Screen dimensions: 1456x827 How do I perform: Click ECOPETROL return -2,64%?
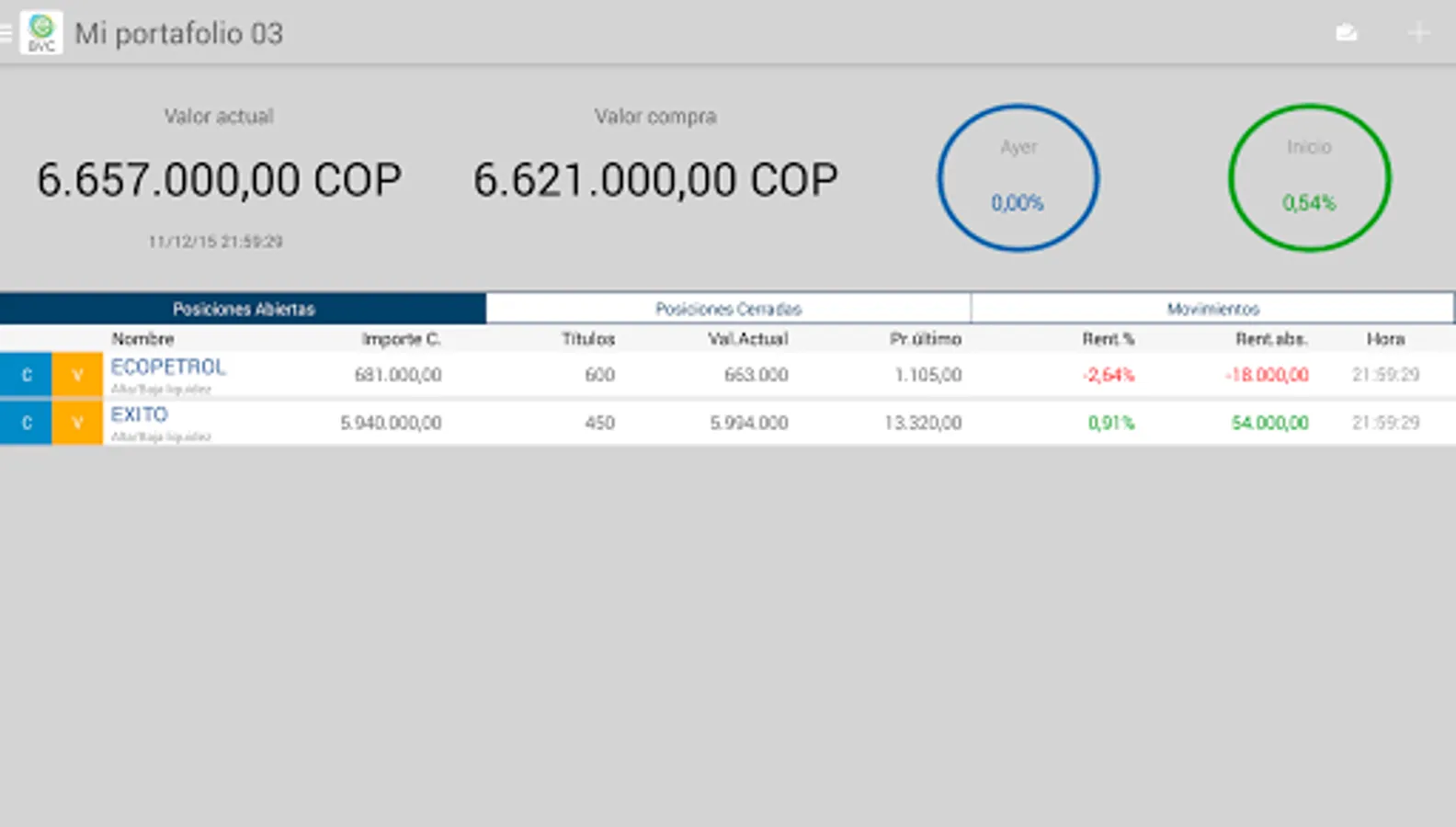pos(1109,375)
